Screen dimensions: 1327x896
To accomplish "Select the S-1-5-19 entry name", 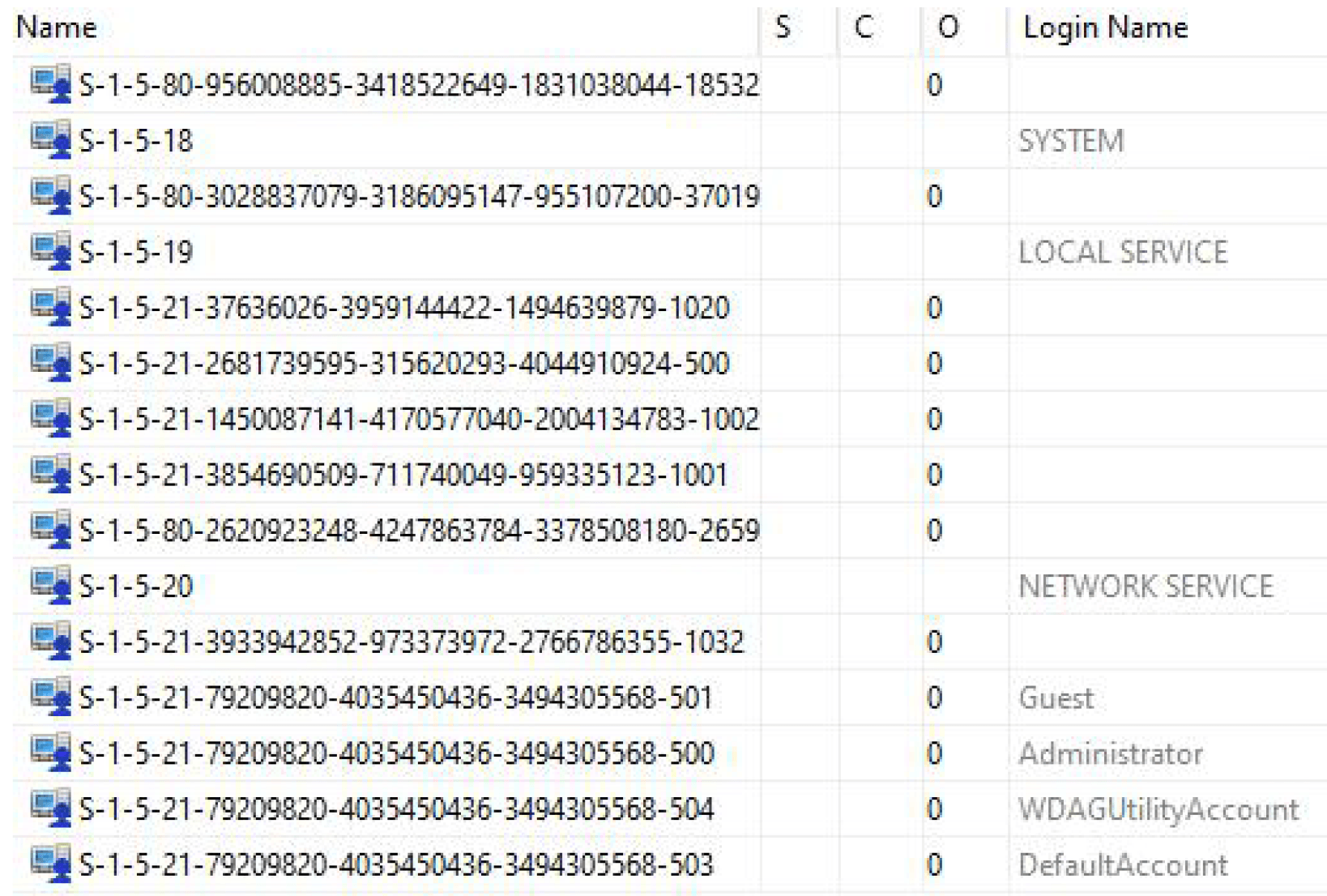I will (x=136, y=252).
